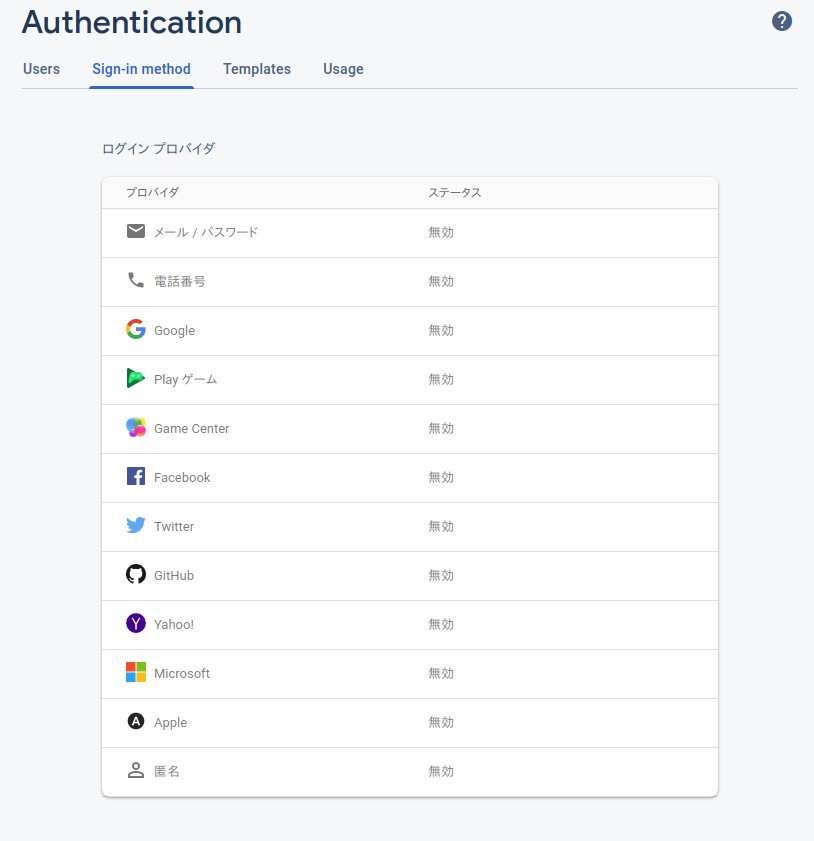The height and width of the screenshot is (841, 814).
Task: Click the Apple provider icon
Action: pyautogui.click(x=136, y=721)
